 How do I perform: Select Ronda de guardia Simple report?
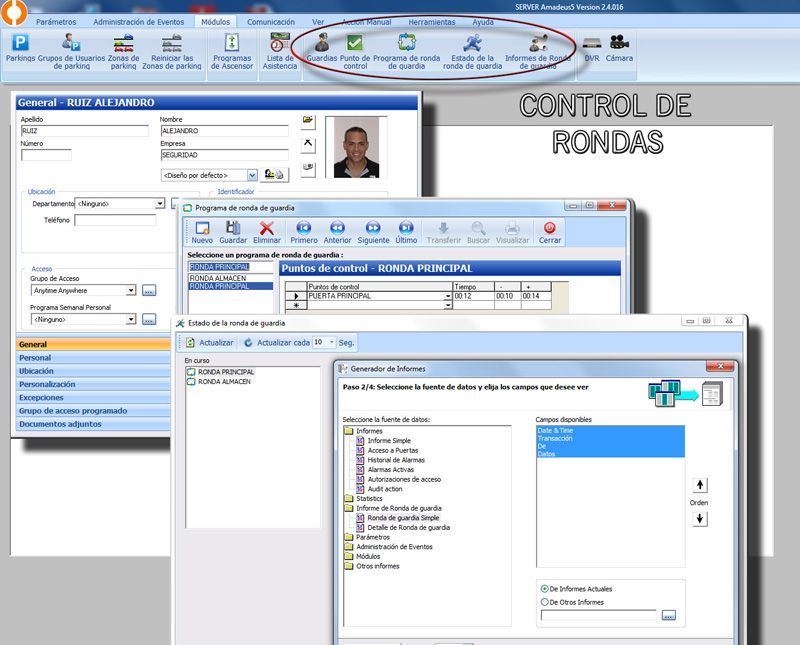pos(403,518)
